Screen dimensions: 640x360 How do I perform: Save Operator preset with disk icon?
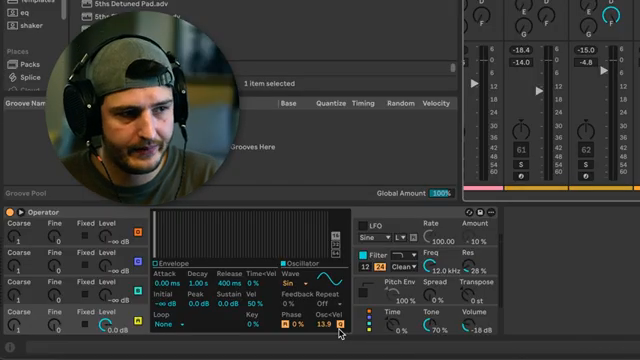click(480, 212)
